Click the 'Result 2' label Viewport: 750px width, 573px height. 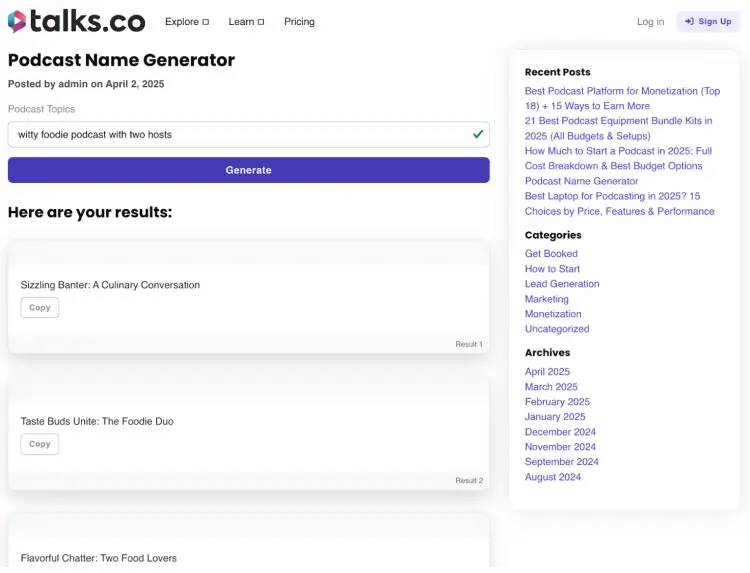point(469,480)
